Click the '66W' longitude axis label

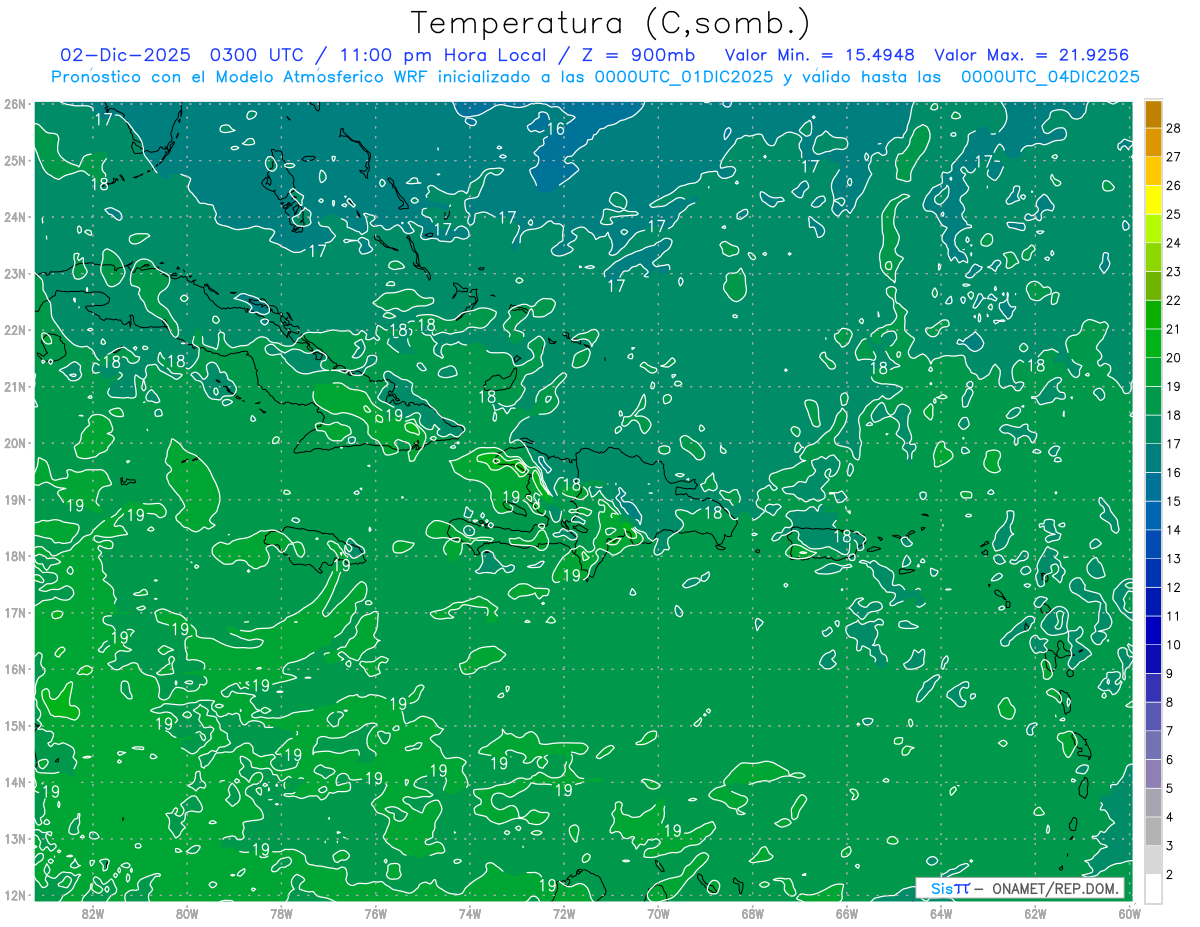point(847,912)
